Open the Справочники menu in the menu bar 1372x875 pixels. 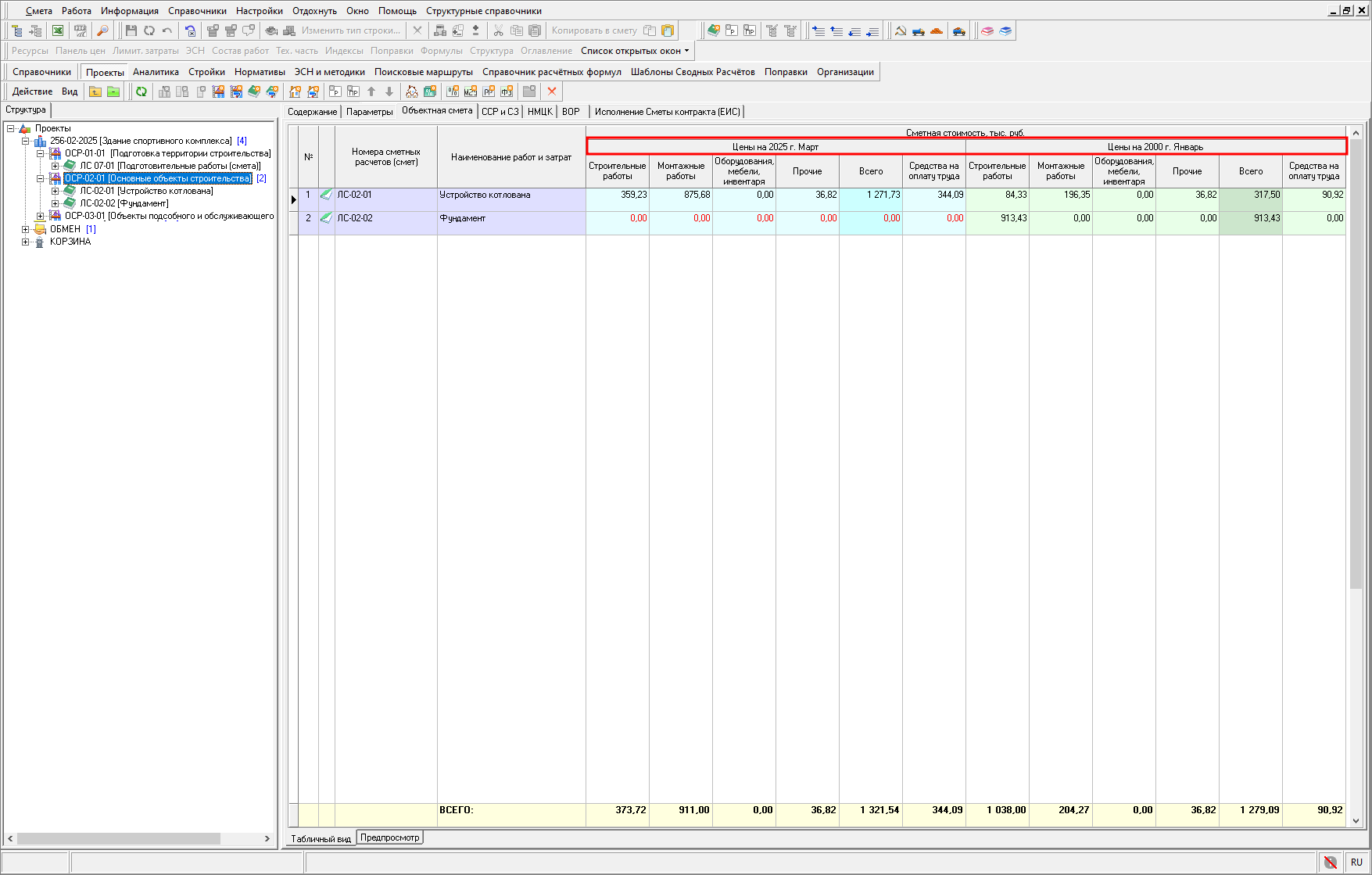pos(197,11)
